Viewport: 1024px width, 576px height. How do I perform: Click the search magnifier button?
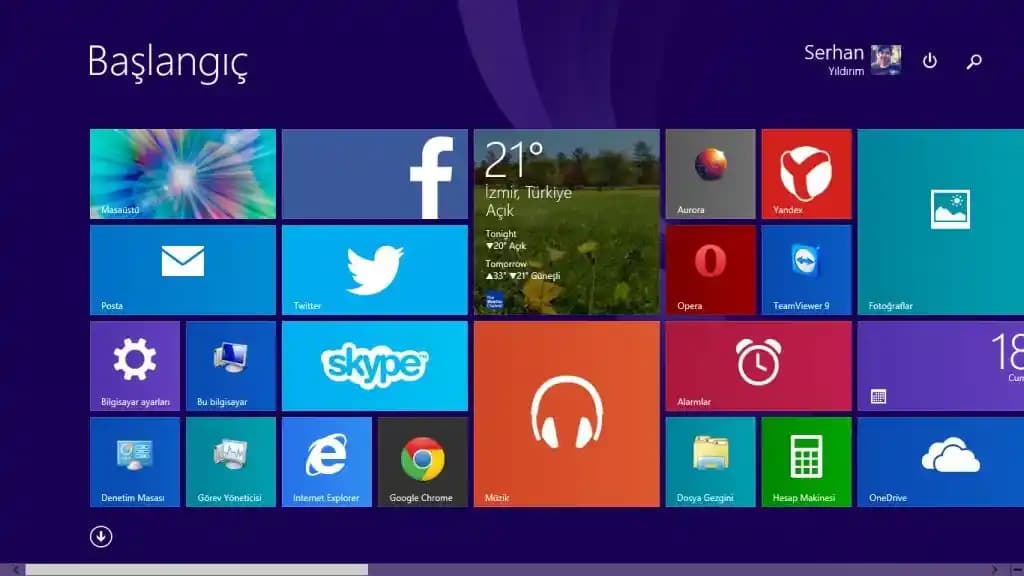(x=974, y=61)
